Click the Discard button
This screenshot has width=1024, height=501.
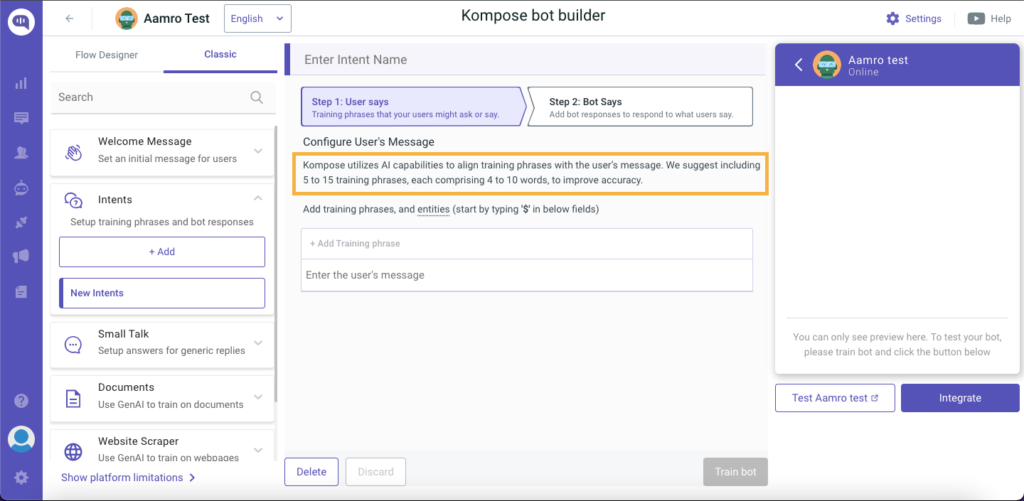(x=376, y=472)
